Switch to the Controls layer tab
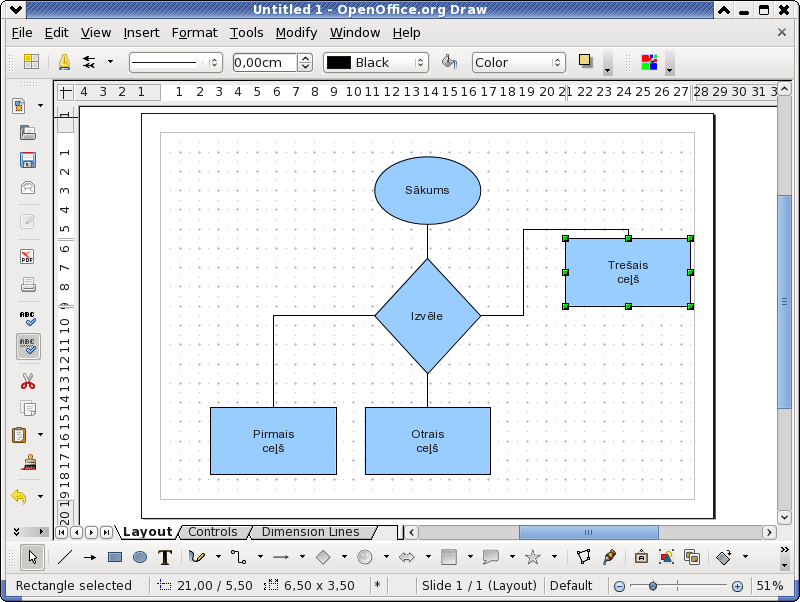Image resolution: width=800 pixels, height=602 pixels. [x=213, y=532]
